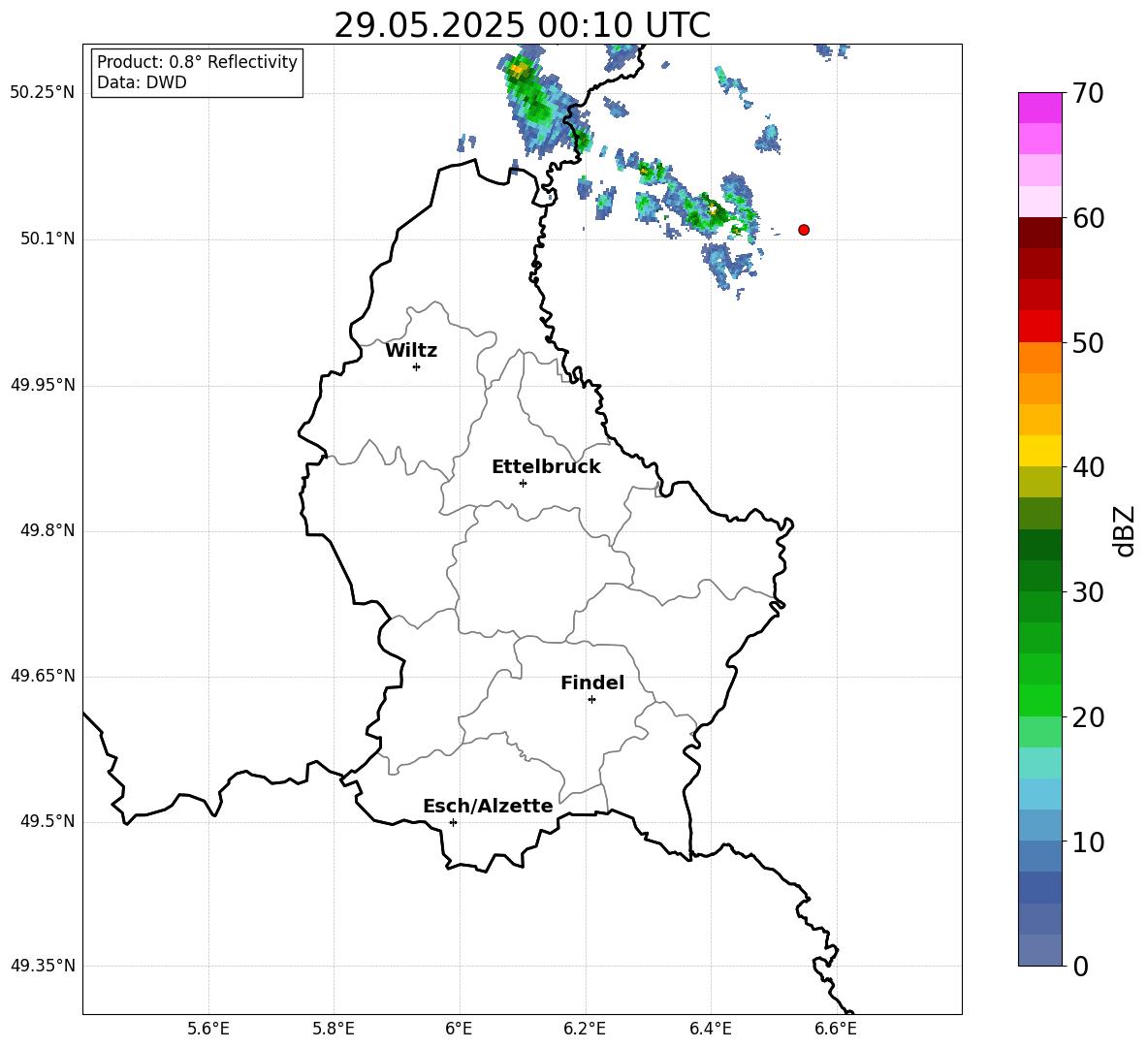Click the Ettelbruck station label
The height and width of the screenshot is (1048, 1148).
(546, 467)
